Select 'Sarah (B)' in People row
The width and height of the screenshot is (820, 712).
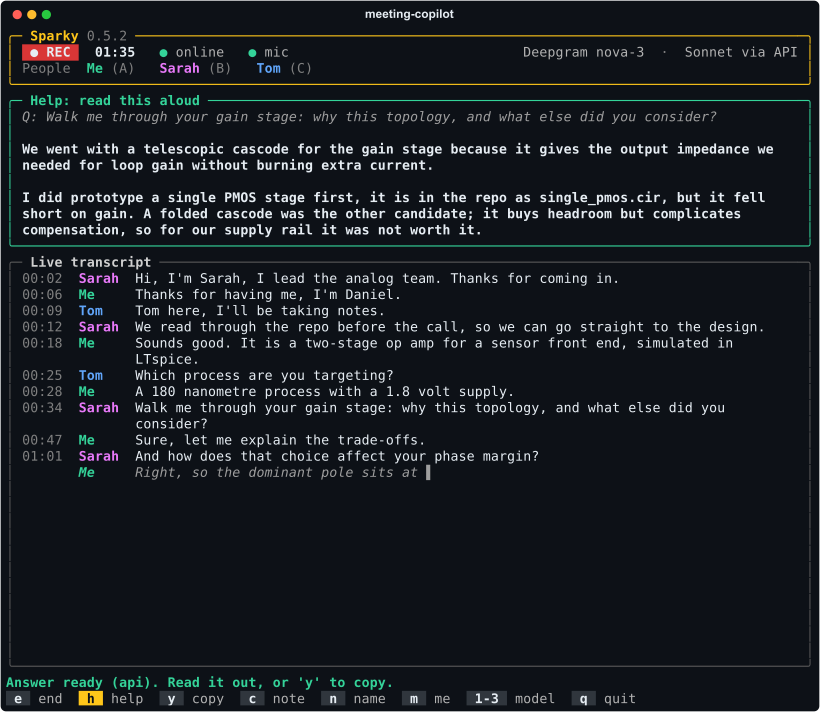point(195,69)
